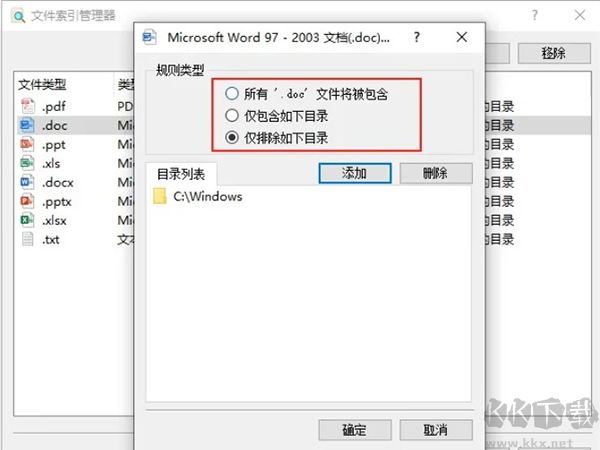The height and width of the screenshot is (450, 600).
Task: Select 仅排除如下目录 radio option
Action: pos(232,137)
